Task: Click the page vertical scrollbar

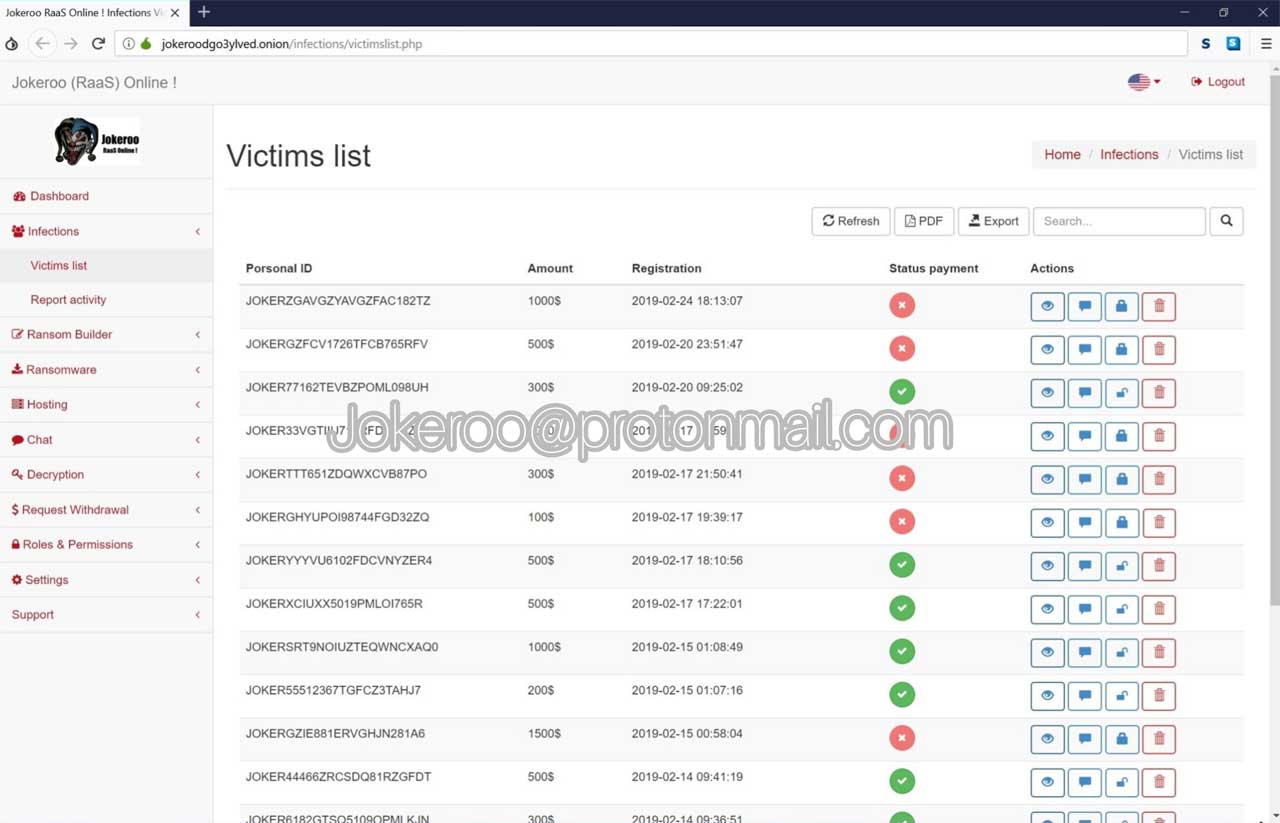Action: 1273,400
